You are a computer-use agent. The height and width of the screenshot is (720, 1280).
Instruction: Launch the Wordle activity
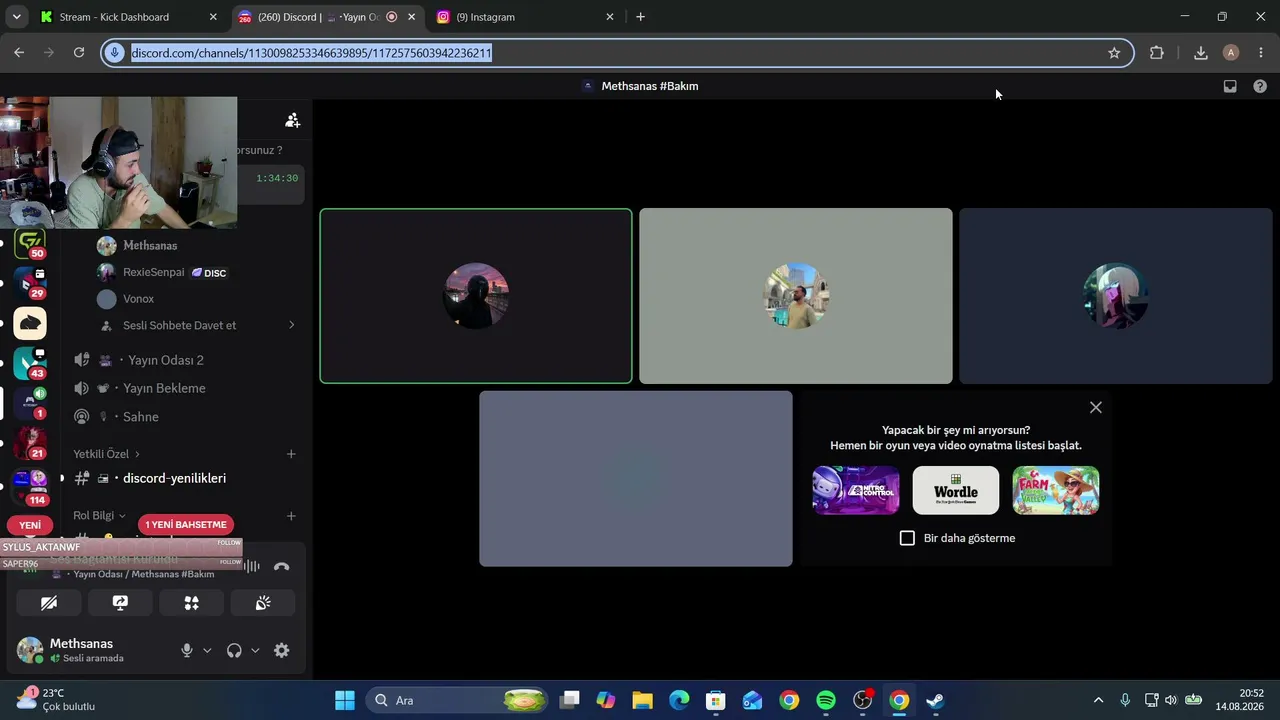coord(956,491)
